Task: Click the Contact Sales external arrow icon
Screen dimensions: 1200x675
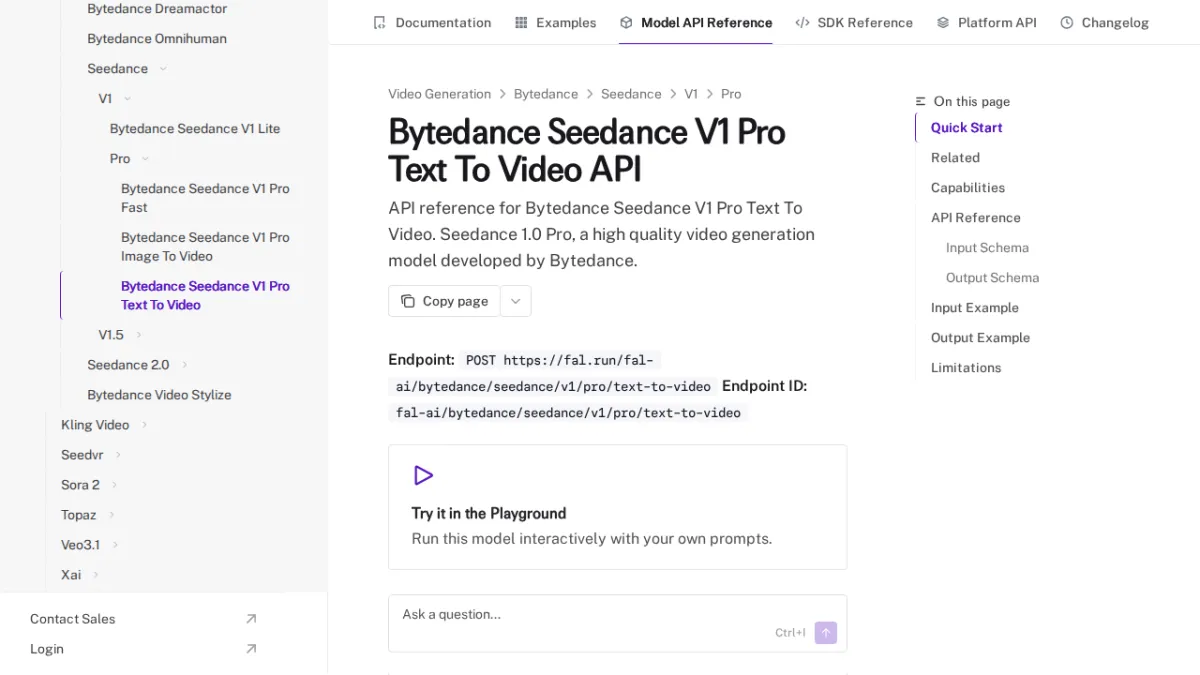Action: point(251,619)
